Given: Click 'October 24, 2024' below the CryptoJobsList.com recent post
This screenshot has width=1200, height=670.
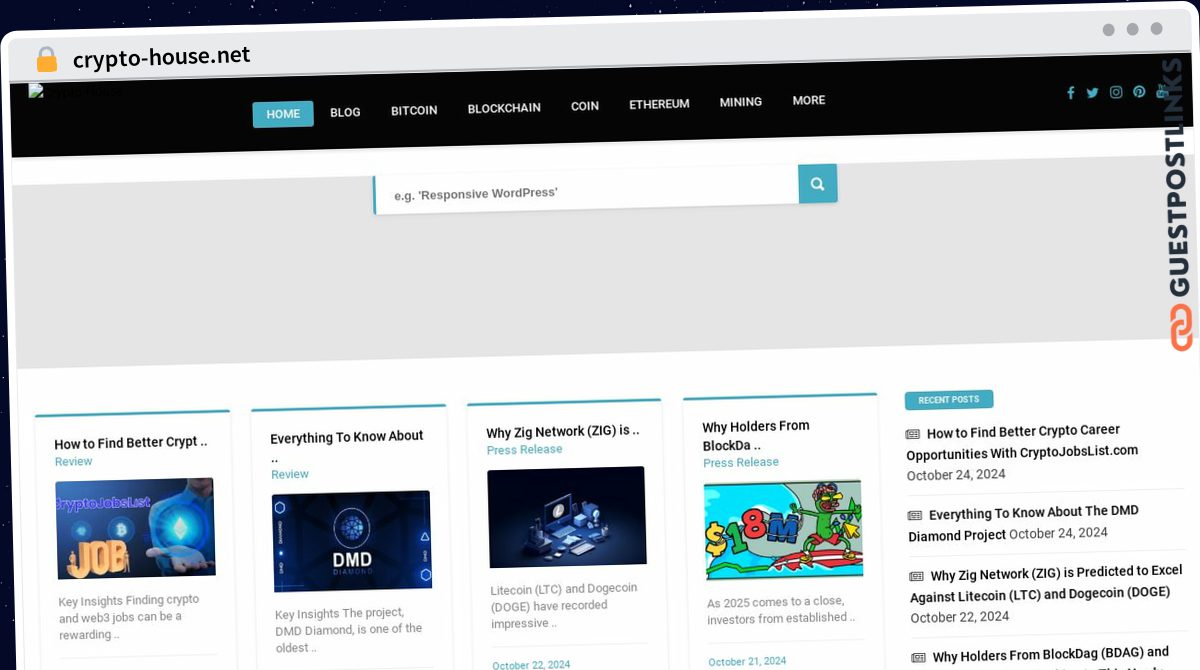Looking at the screenshot, I should 956,475.
